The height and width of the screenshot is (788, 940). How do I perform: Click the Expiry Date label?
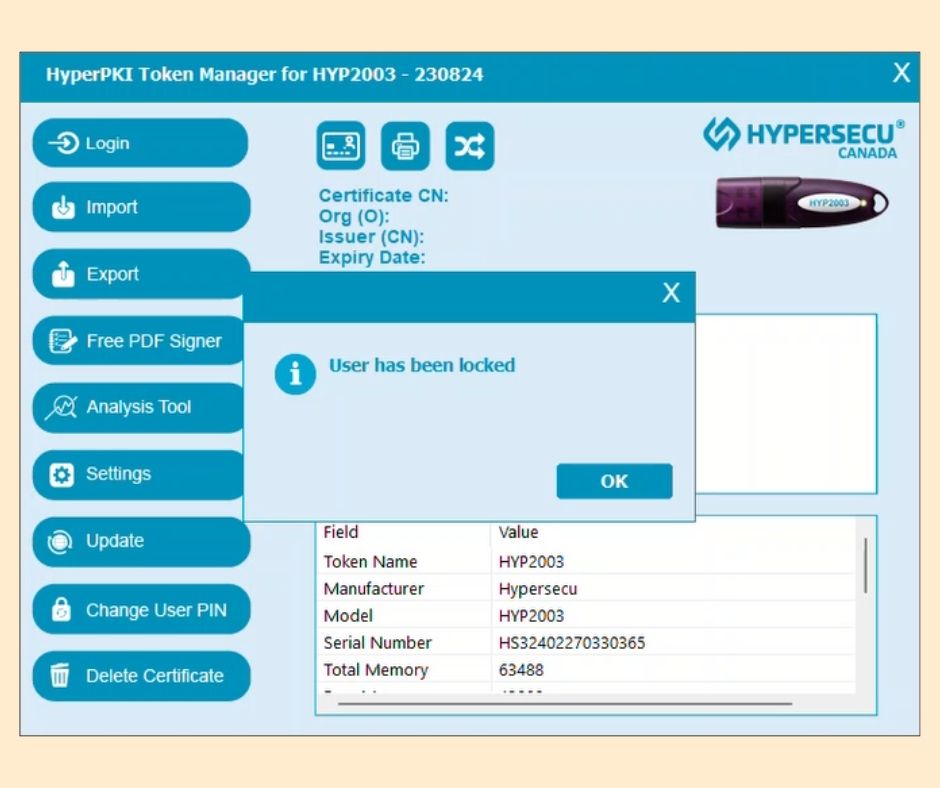click(372, 257)
